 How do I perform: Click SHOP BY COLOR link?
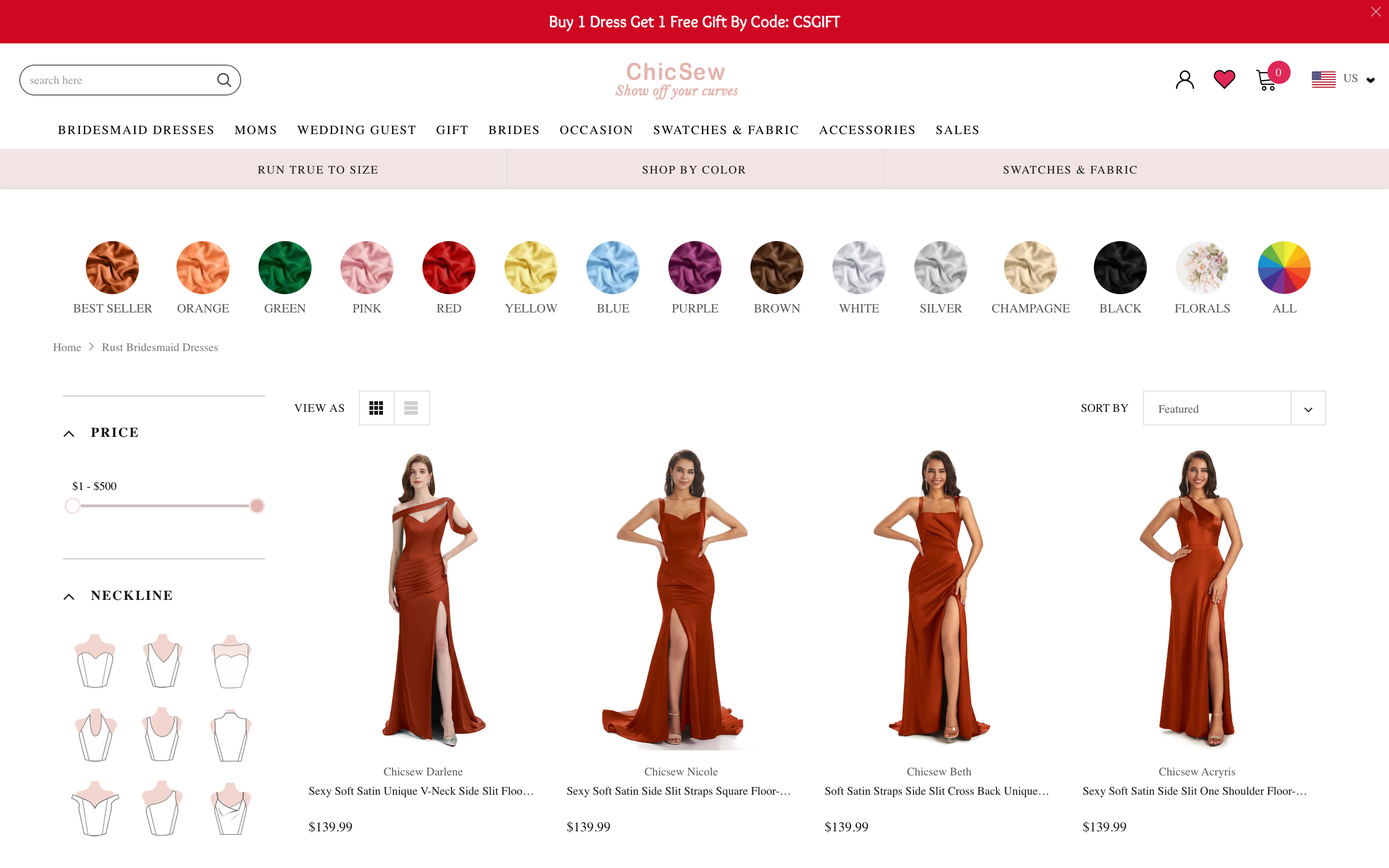(694, 169)
